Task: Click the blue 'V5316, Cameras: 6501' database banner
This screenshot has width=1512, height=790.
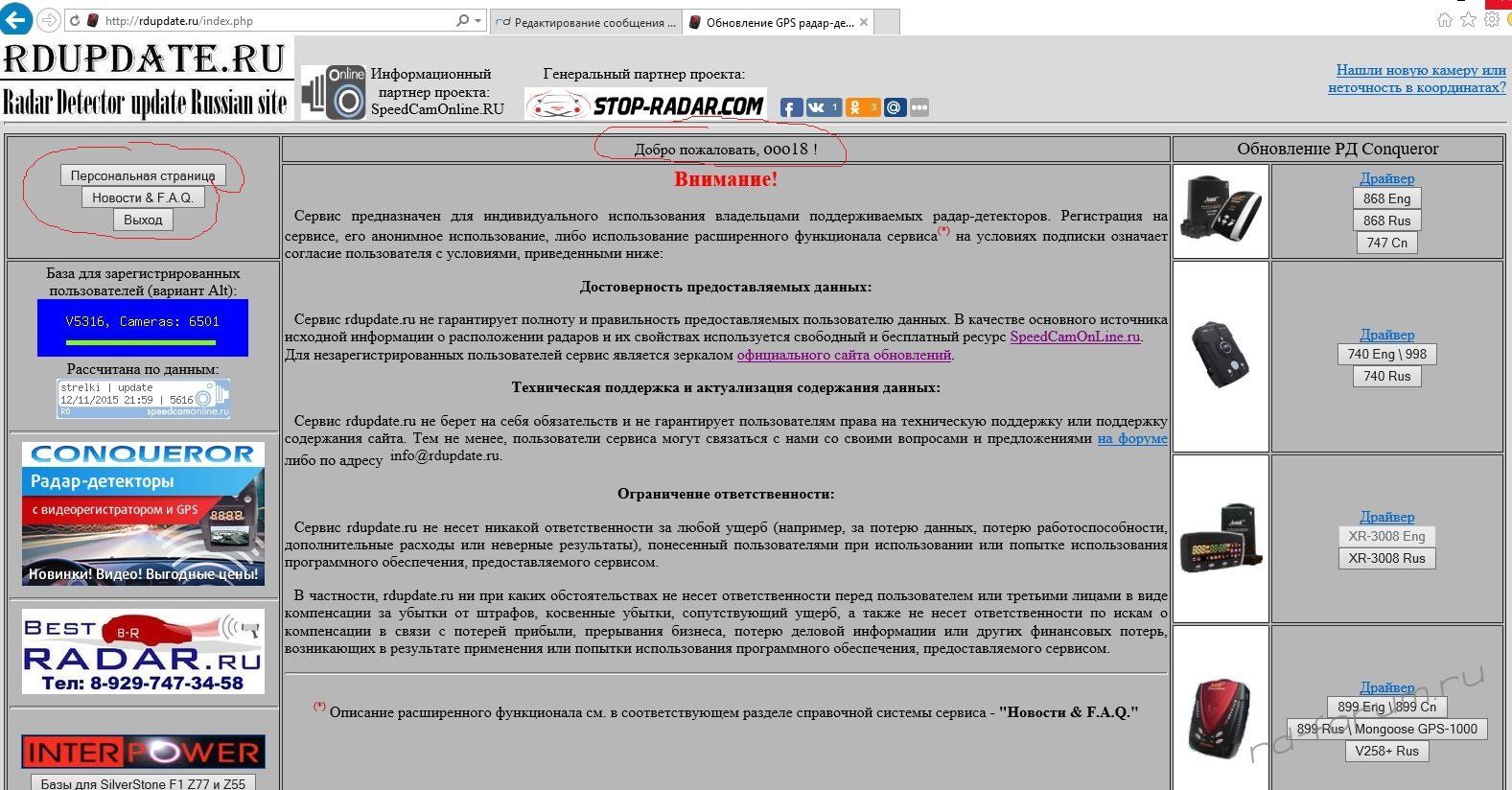Action: pos(143,327)
